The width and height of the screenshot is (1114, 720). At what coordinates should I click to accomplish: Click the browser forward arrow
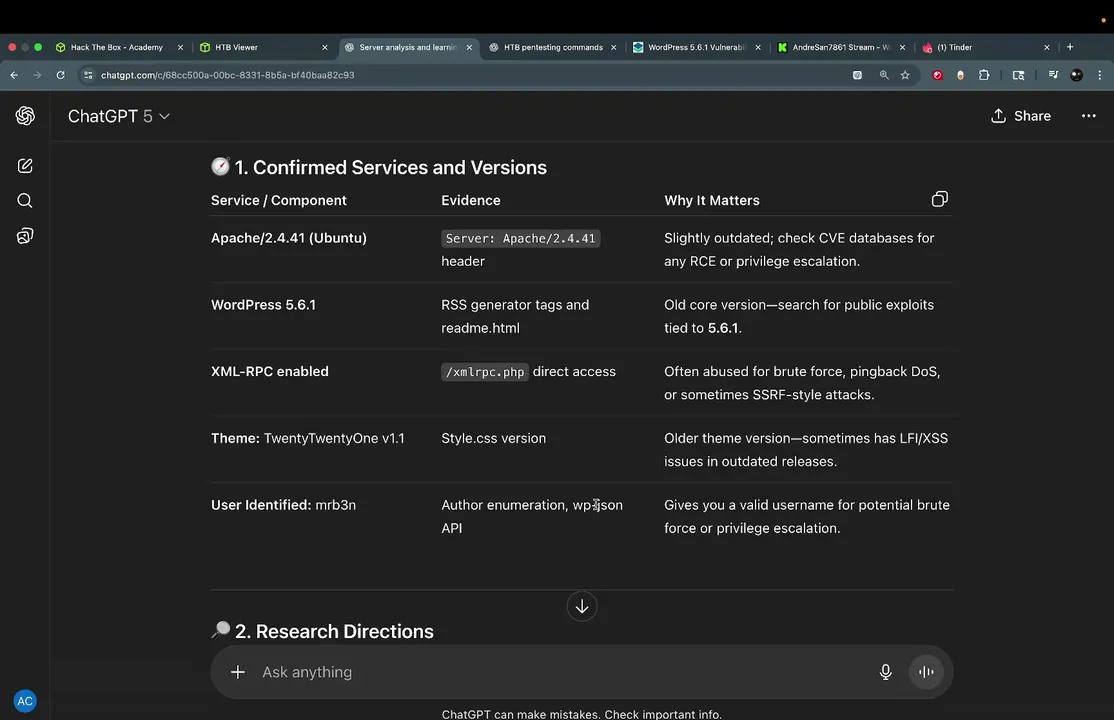[37, 75]
